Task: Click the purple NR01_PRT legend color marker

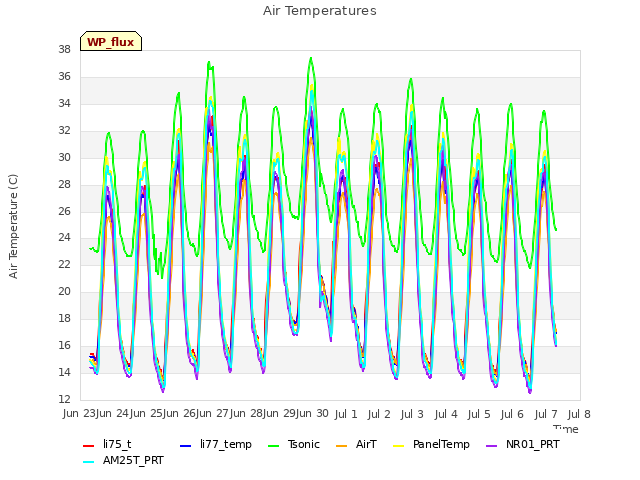Action: point(492,446)
